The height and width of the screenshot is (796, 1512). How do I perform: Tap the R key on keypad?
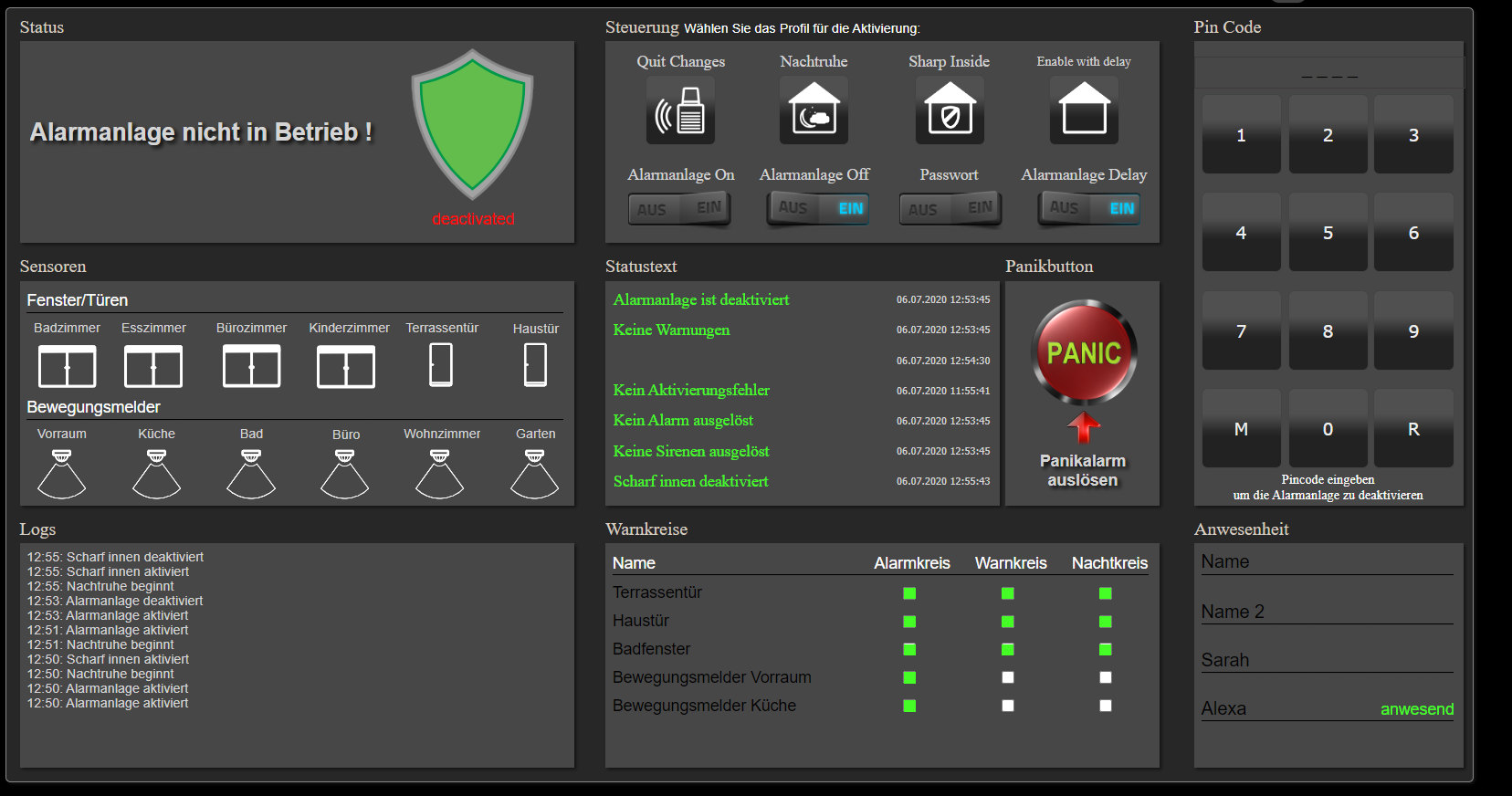pyautogui.click(x=1413, y=428)
